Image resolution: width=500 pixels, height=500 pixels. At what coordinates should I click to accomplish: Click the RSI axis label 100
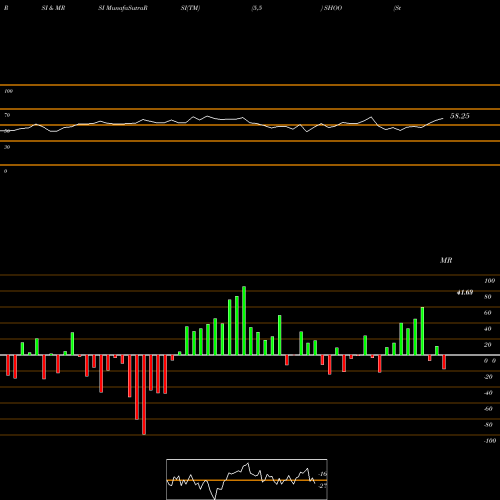coord(9,91)
